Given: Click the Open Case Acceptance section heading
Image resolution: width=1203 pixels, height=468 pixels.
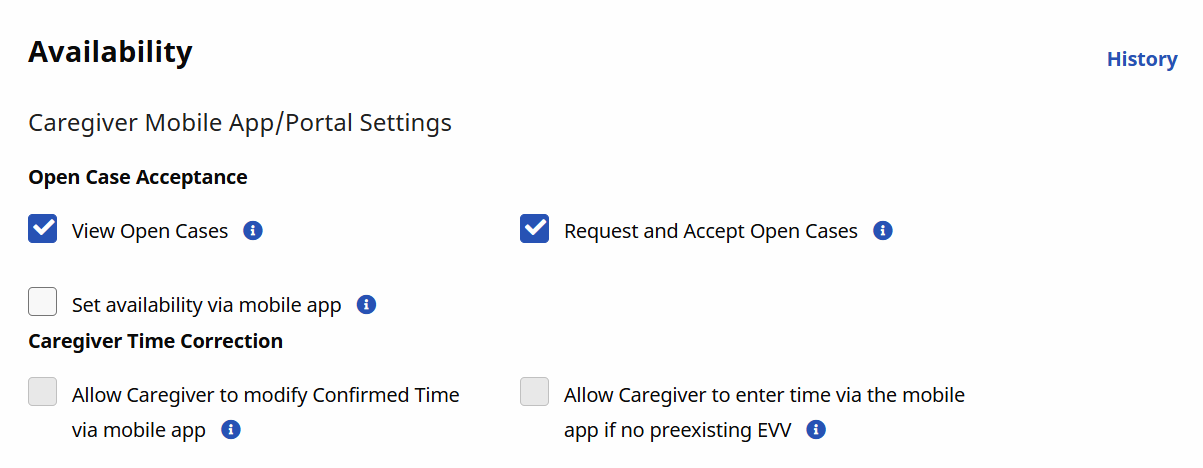Looking at the screenshot, I should pos(138,177).
